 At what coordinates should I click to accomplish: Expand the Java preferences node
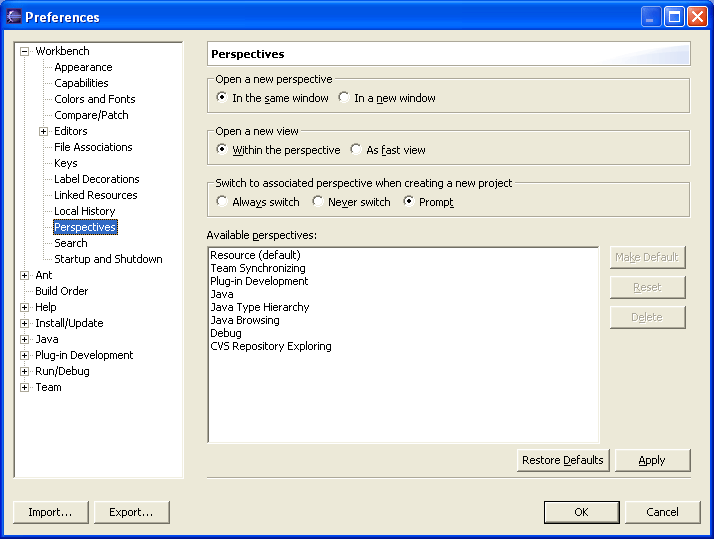(25, 340)
